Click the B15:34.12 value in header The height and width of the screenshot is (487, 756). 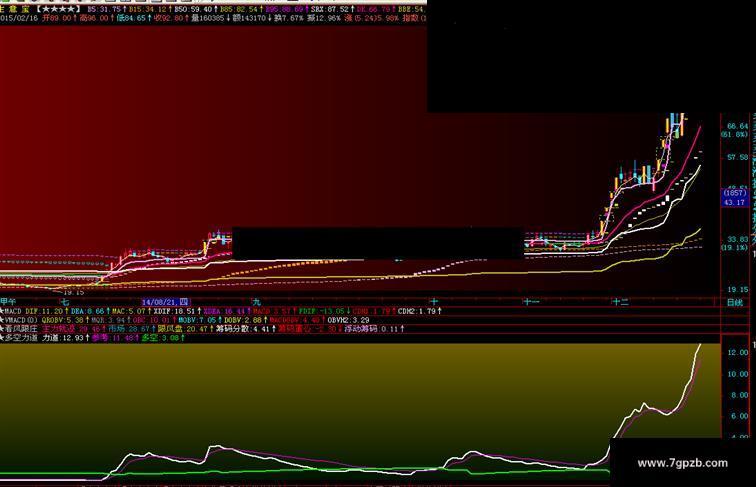tap(147, 9)
